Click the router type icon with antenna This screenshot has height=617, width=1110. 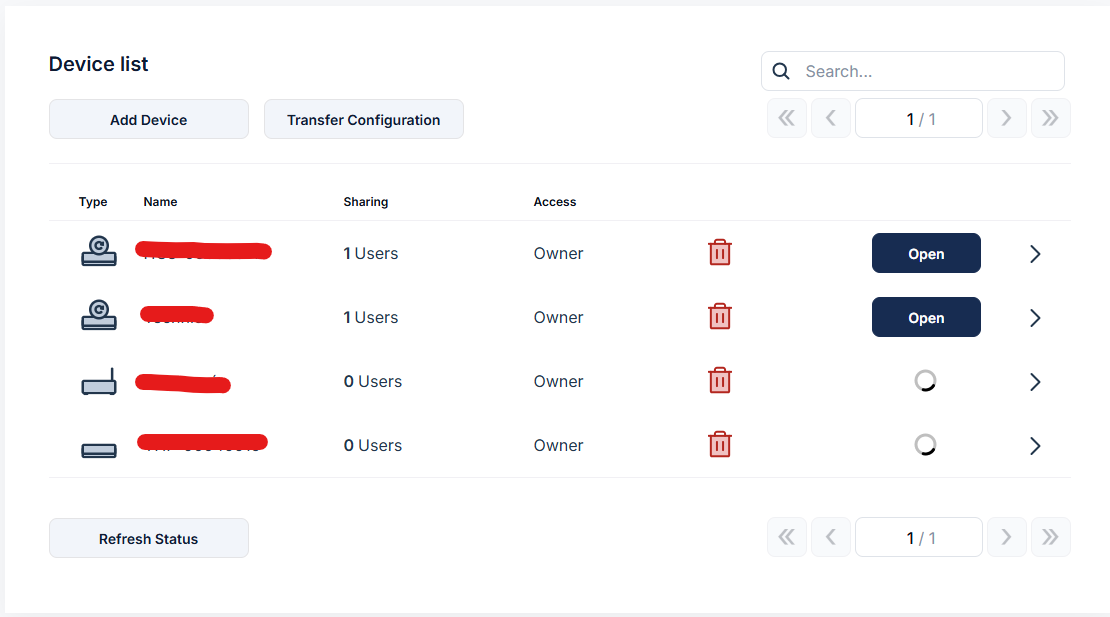pos(99,381)
